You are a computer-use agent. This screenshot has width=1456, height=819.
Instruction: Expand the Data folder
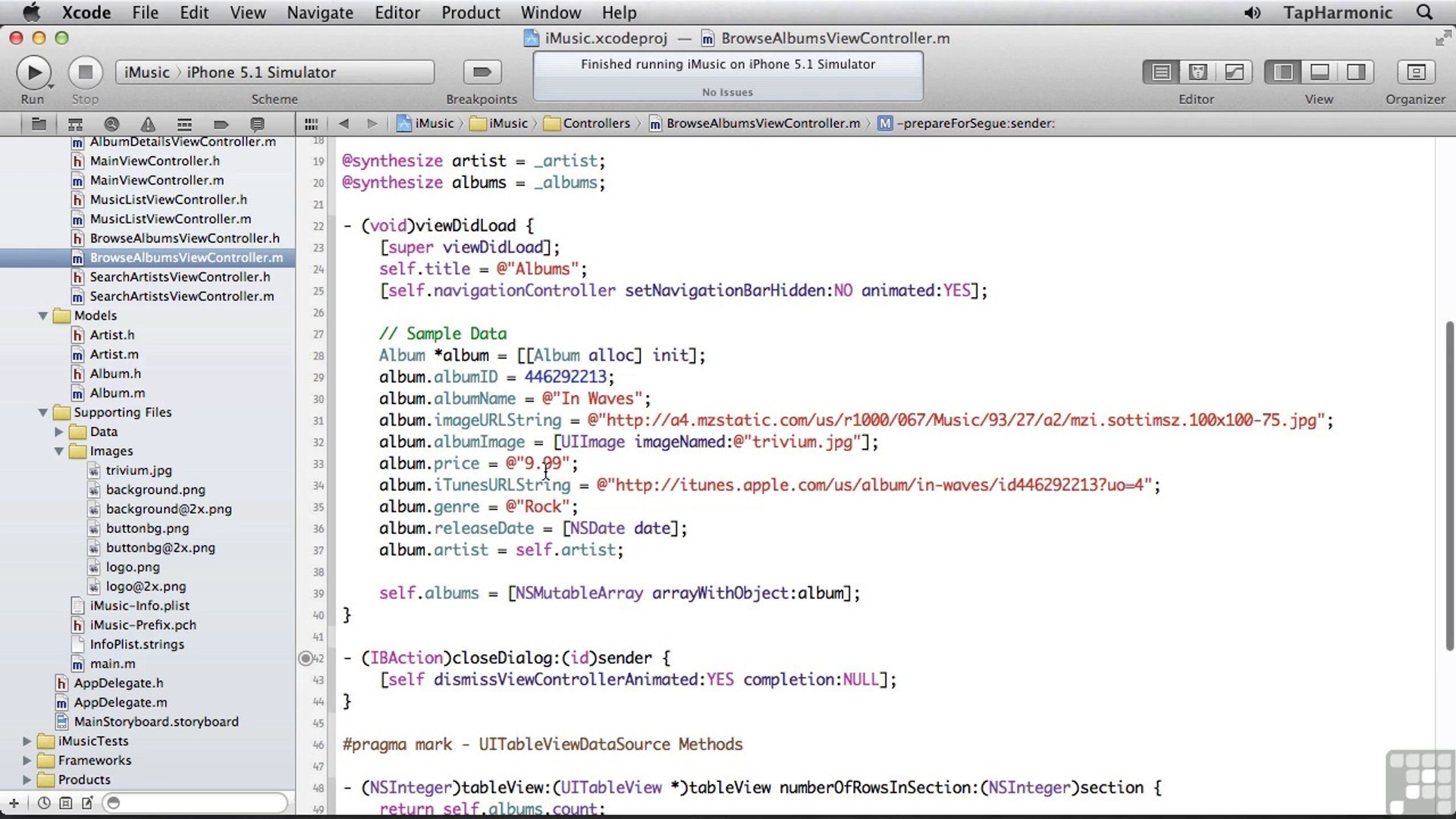pyautogui.click(x=59, y=432)
